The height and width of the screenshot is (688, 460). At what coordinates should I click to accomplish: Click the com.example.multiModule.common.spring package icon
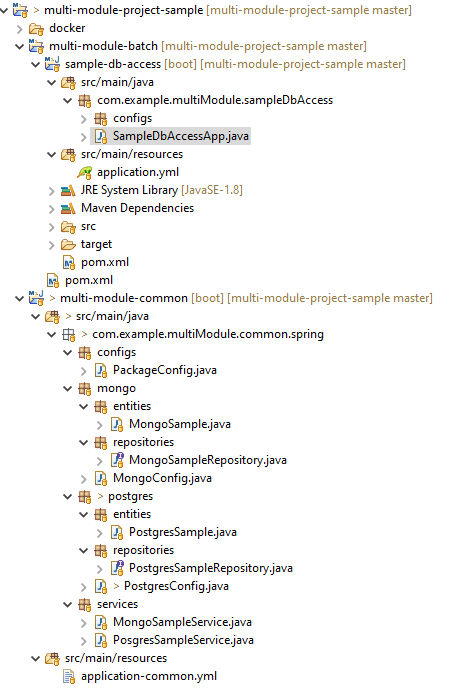[68, 335]
